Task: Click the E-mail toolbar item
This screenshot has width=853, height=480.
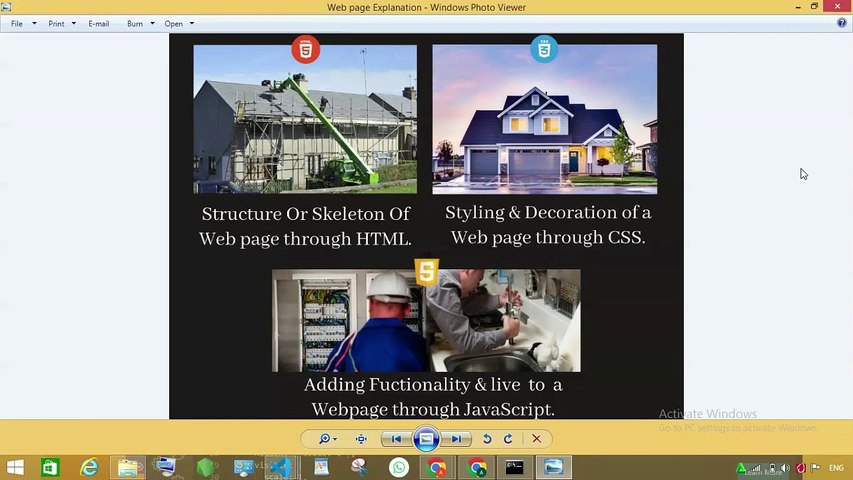Action: pos(98,24)
